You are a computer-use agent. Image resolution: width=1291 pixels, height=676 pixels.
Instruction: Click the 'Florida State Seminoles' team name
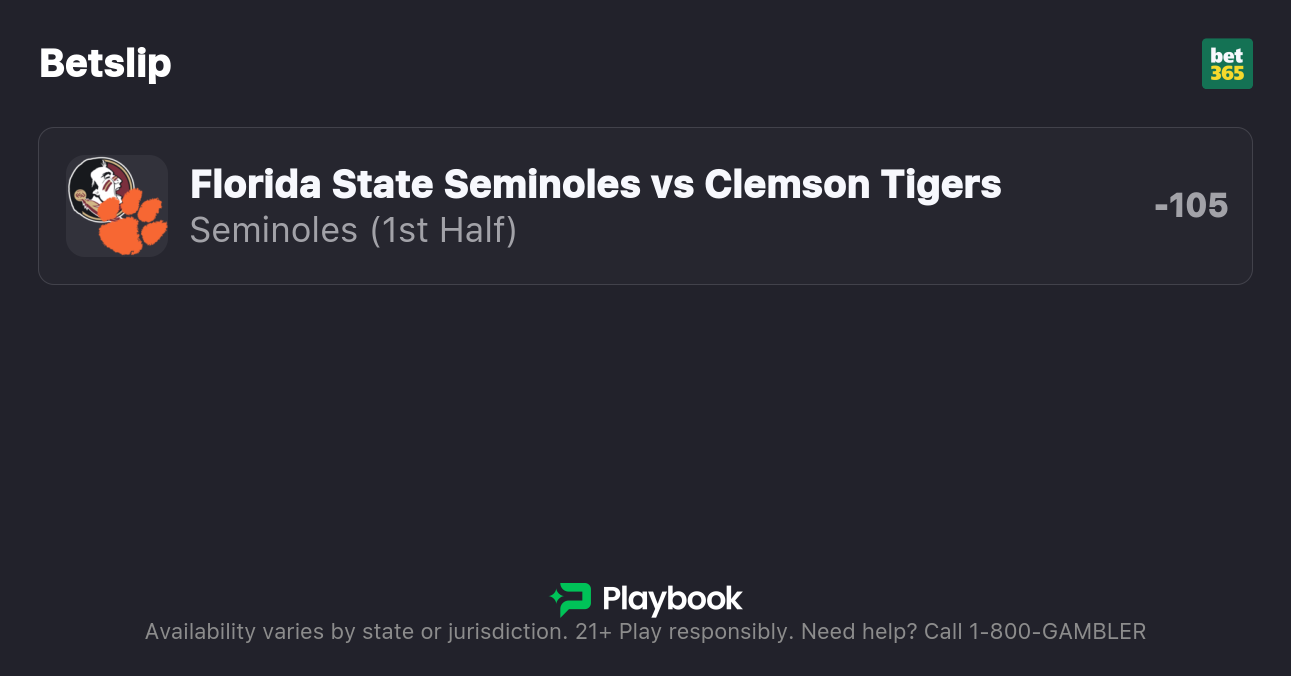pyautogui.click(x=414, y=184)
